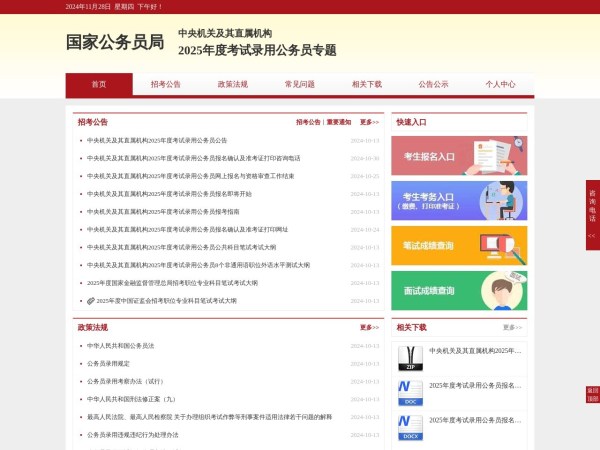Click the 返回顶部 back-to-top button

(592, 394)
